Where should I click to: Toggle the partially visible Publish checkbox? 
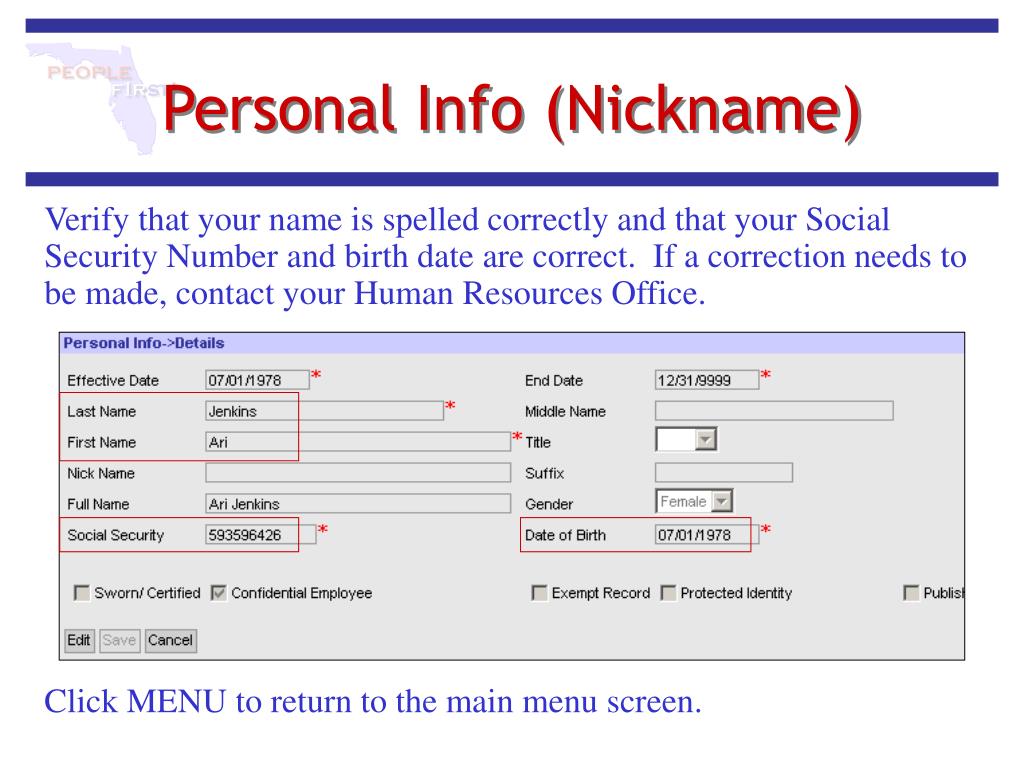911,593
